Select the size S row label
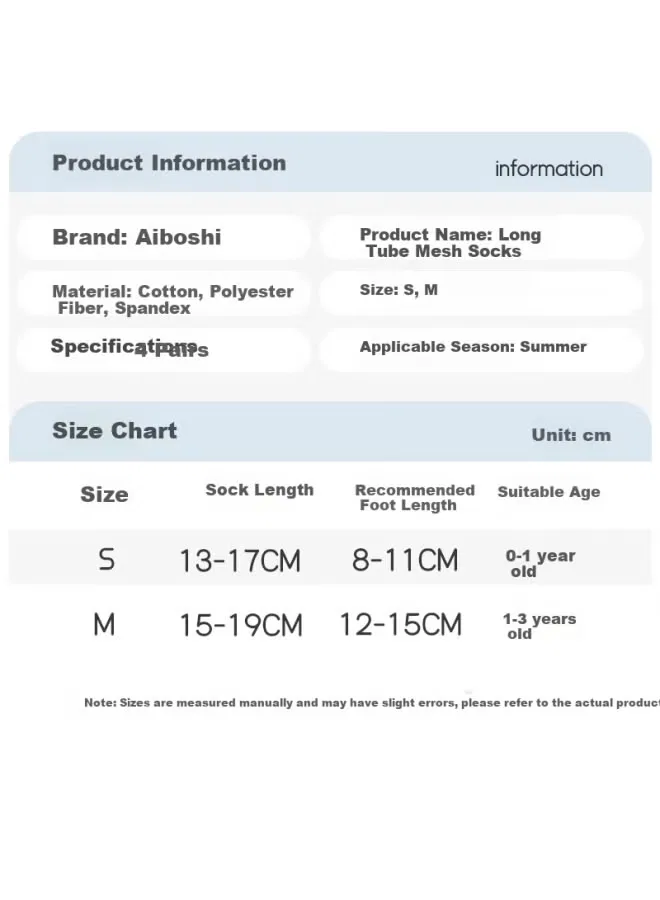The height and width of the screenshot is (900, 660). [x=107, y=559]
